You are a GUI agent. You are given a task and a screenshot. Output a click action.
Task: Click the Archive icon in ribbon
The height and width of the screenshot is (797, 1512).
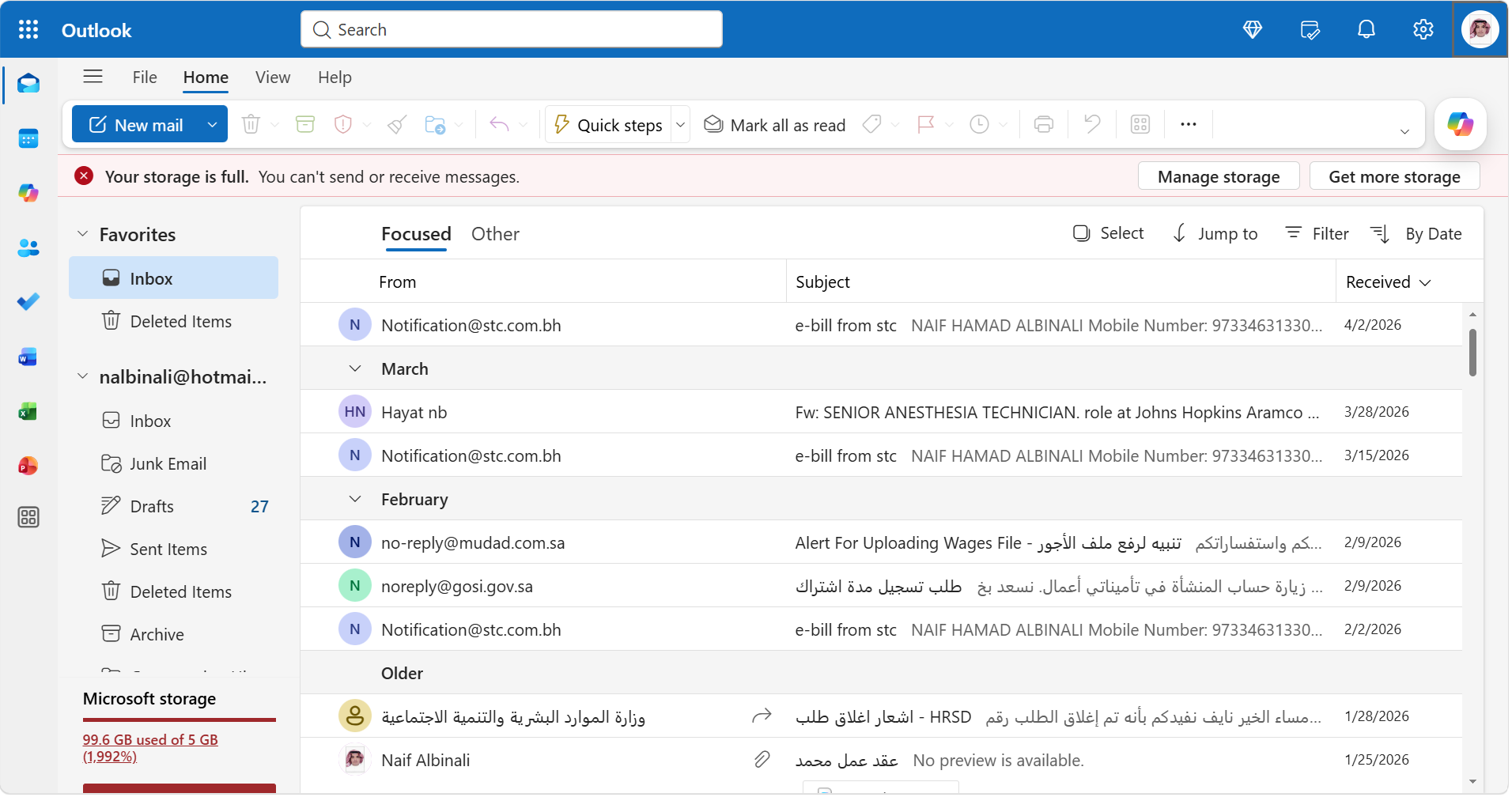pos(305,124)
